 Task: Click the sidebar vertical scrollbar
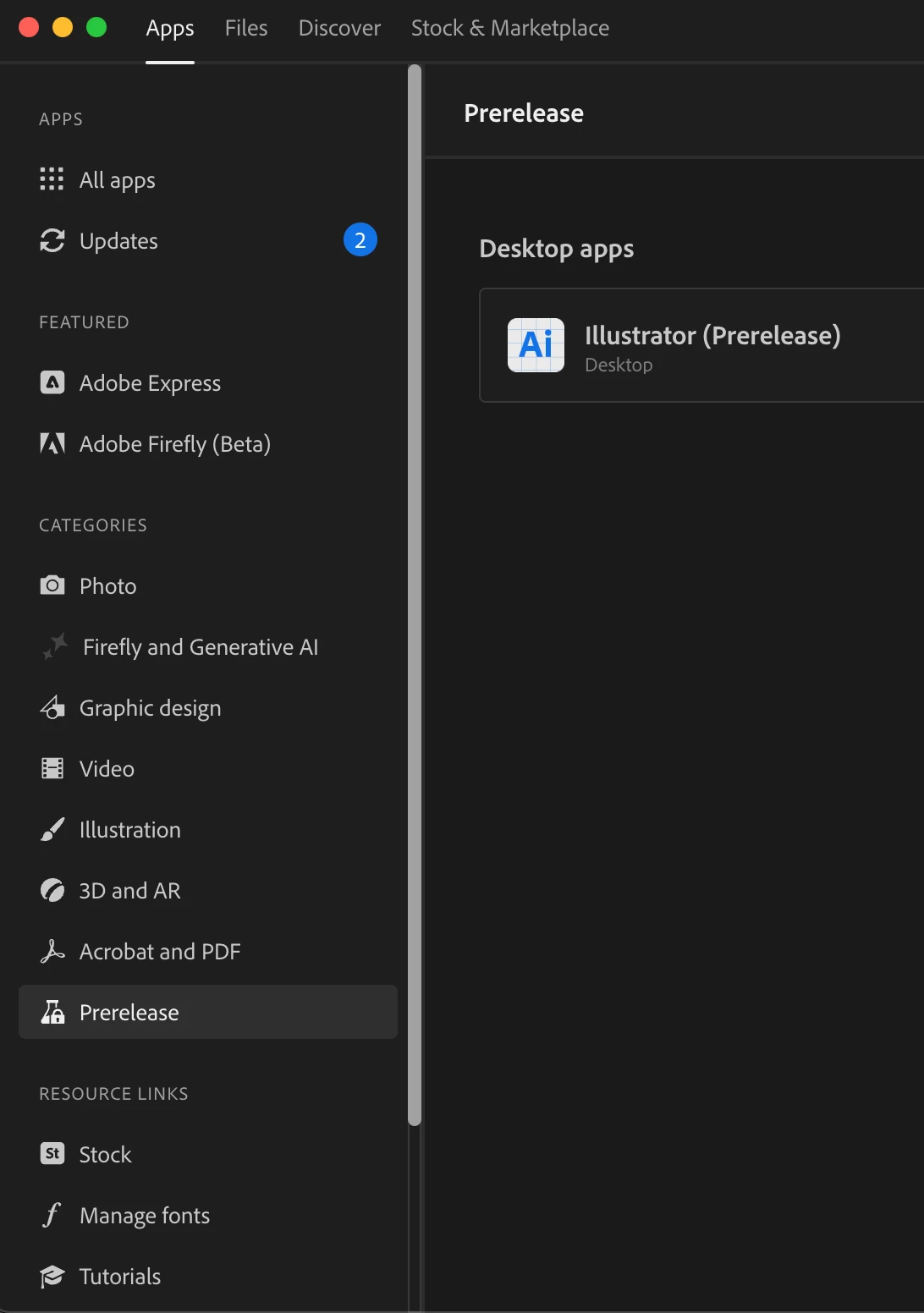click(415, 595)
